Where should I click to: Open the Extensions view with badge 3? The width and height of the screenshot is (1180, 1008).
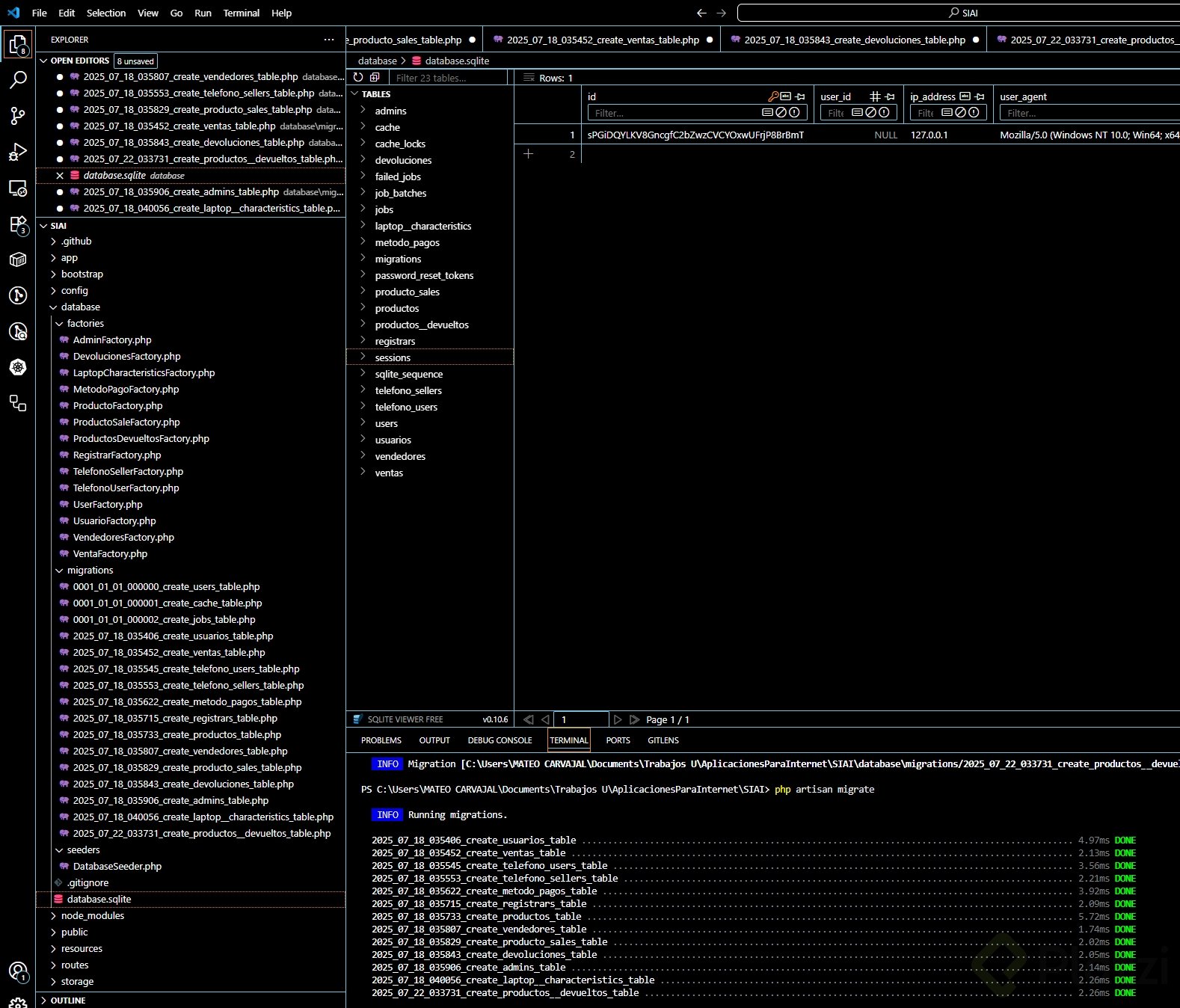(18, 224)
